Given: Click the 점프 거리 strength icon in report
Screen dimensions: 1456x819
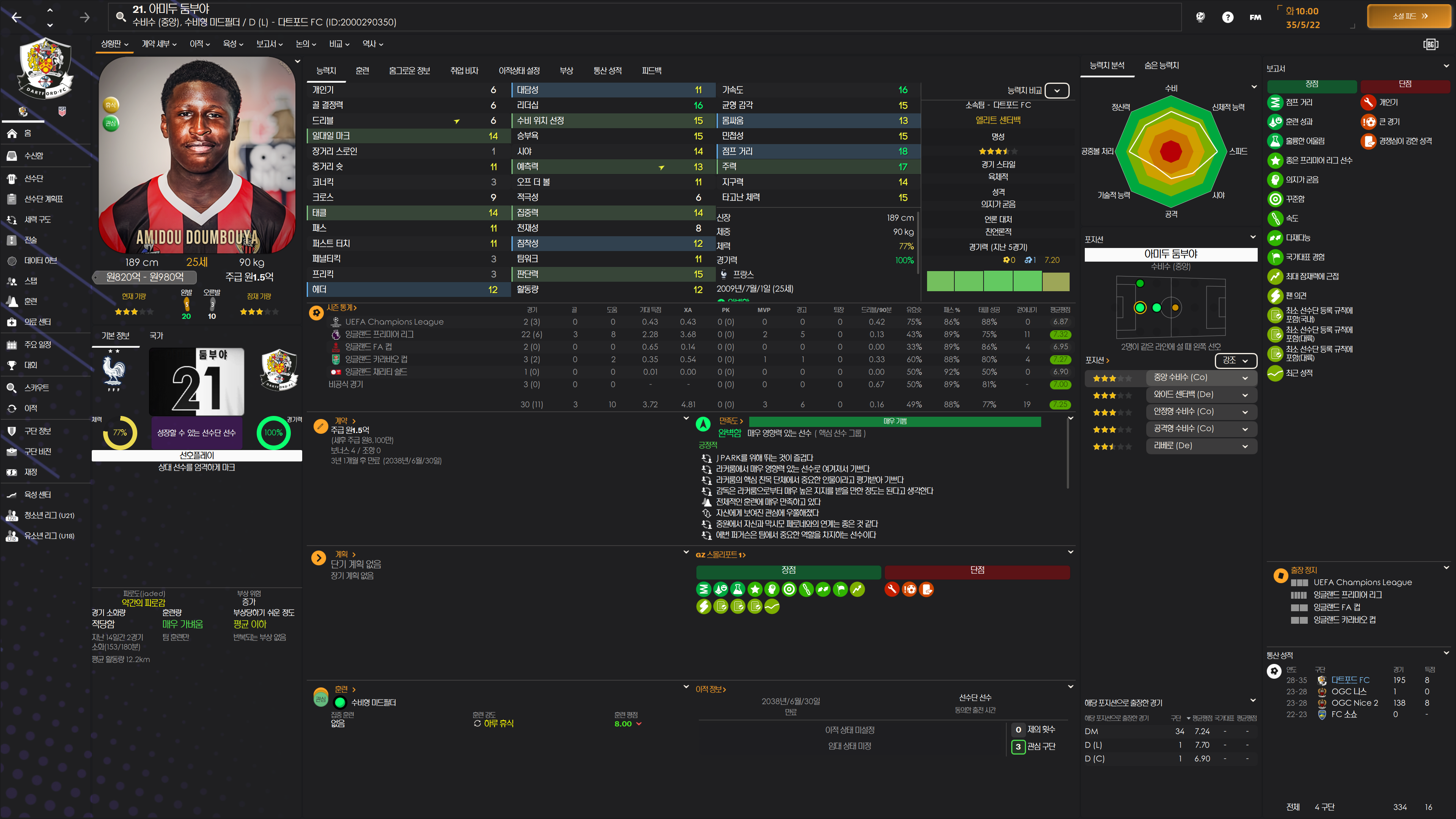Looking at the screenshot, I should [1275, 102].
